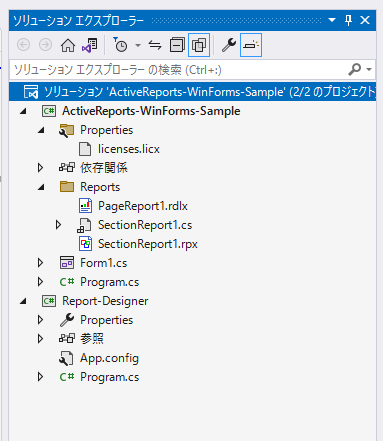Click the licenses.licx file icon
383x441 pixels.
pos(85,149)
